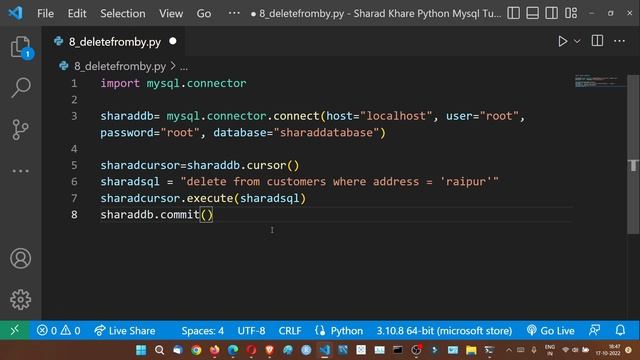This screenshot has height=360, width=640.
Task: Start Live Share session
Action: [x=125, y=330]
